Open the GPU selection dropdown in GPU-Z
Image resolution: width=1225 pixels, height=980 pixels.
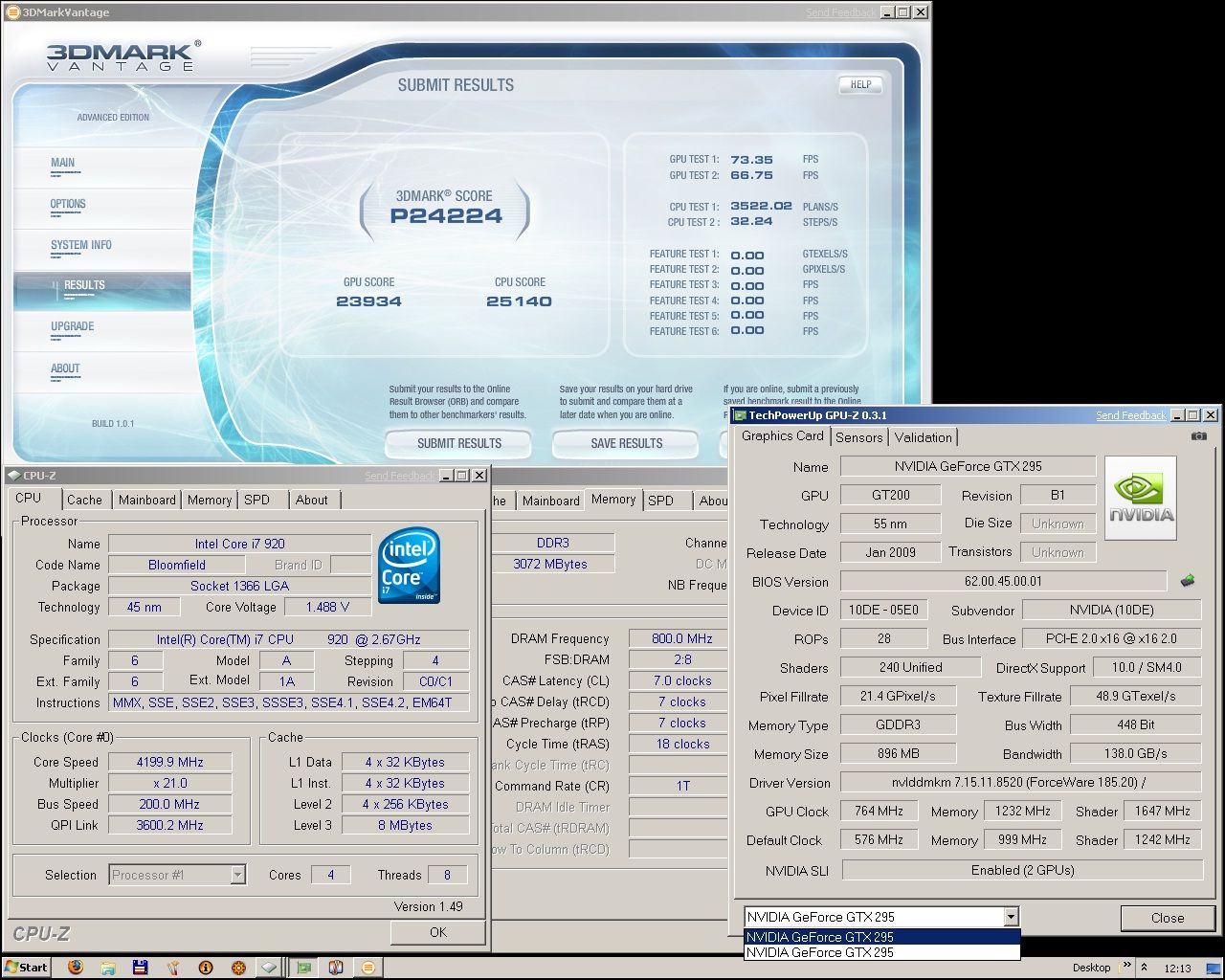(1011, 917)
